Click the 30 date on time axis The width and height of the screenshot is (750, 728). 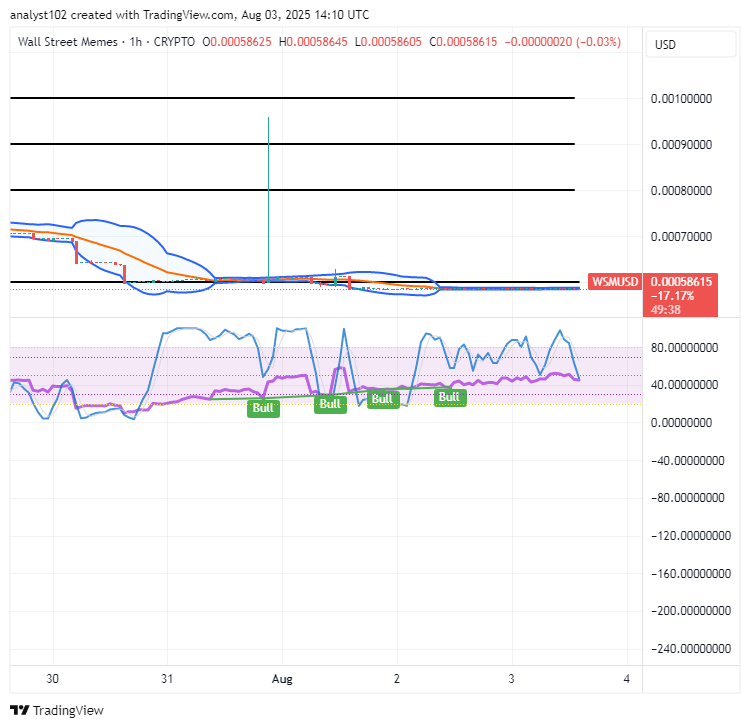pos(53,679)
